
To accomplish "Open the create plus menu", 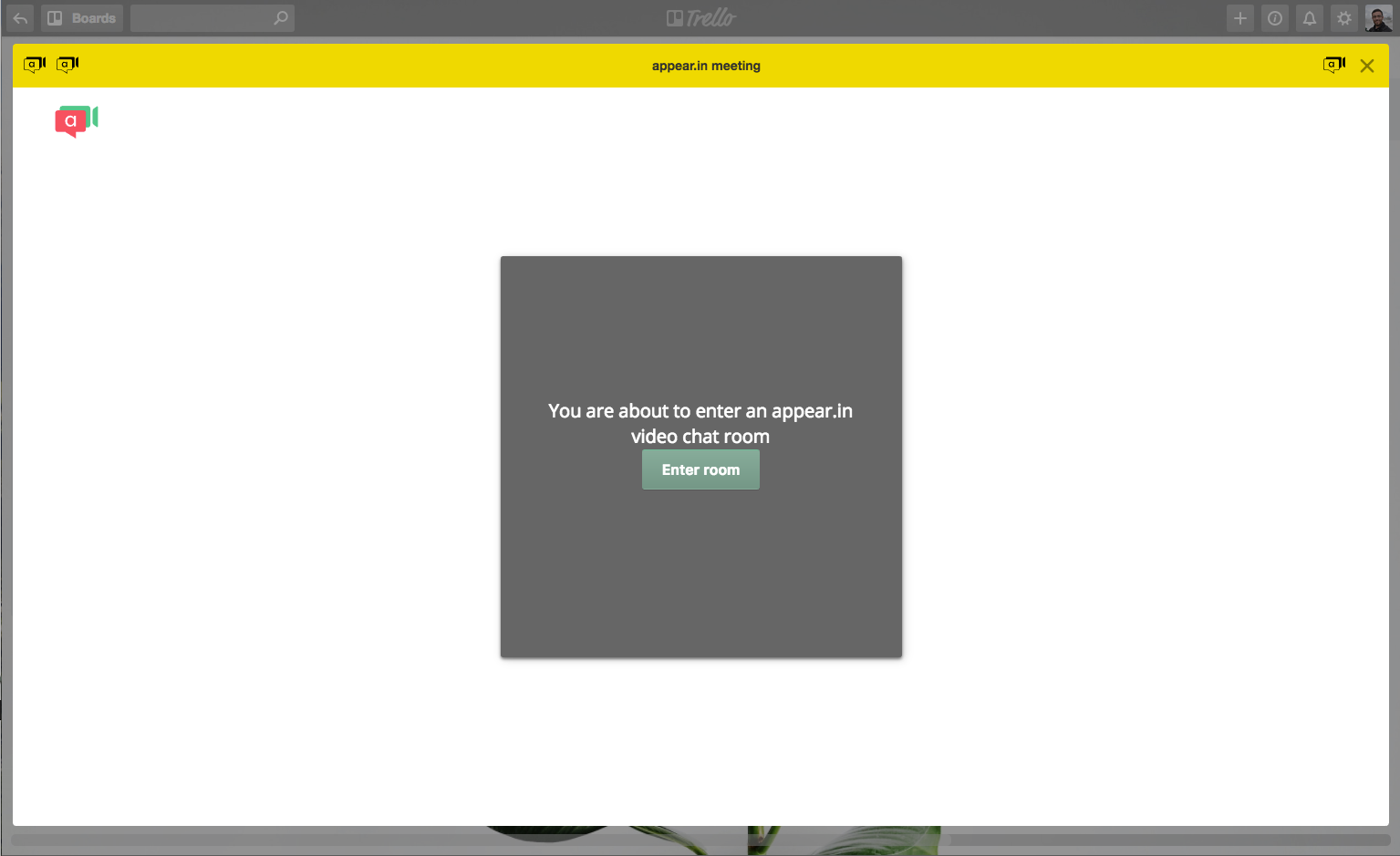I will pos(1240,18).
